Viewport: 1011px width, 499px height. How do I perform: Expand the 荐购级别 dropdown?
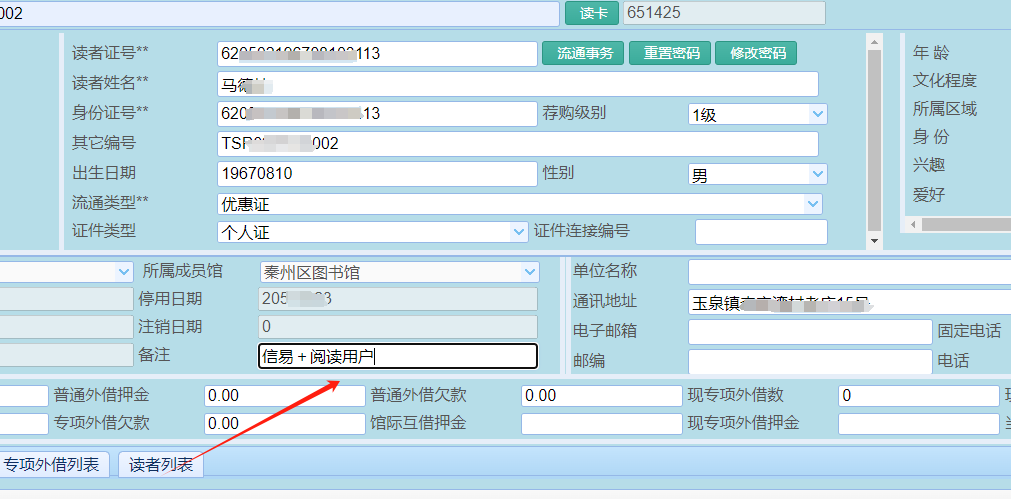click(817, 114)
